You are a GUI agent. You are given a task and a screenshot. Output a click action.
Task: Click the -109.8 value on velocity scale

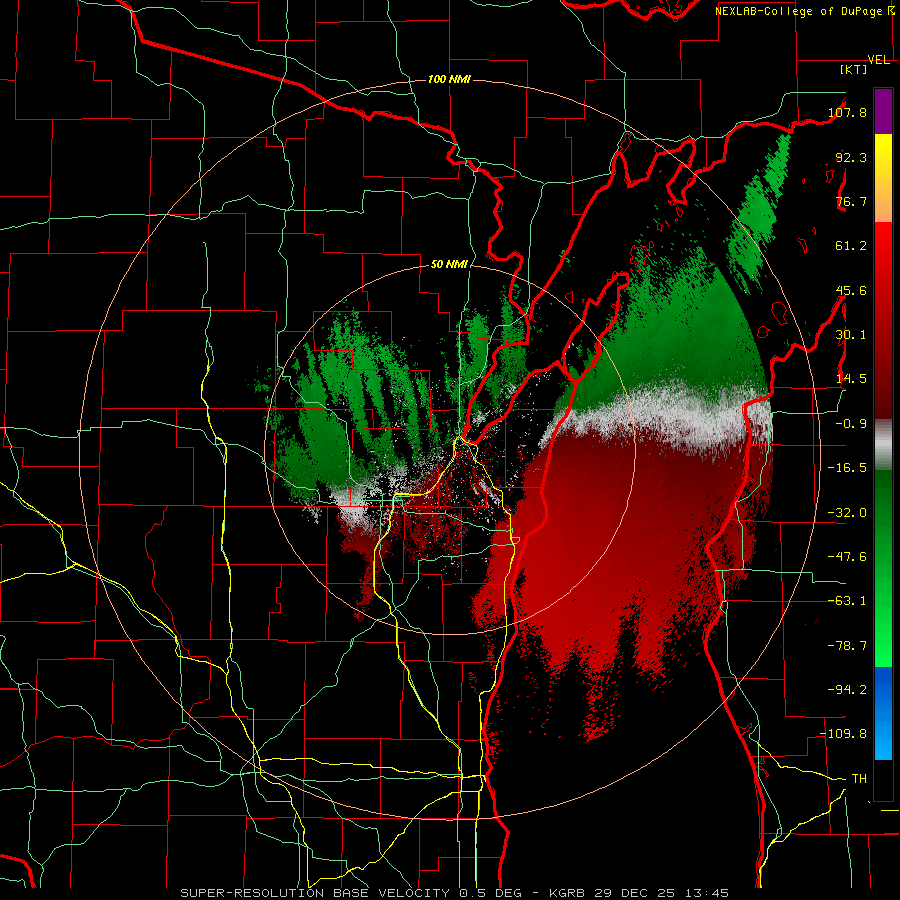click(x=843, y=734)
